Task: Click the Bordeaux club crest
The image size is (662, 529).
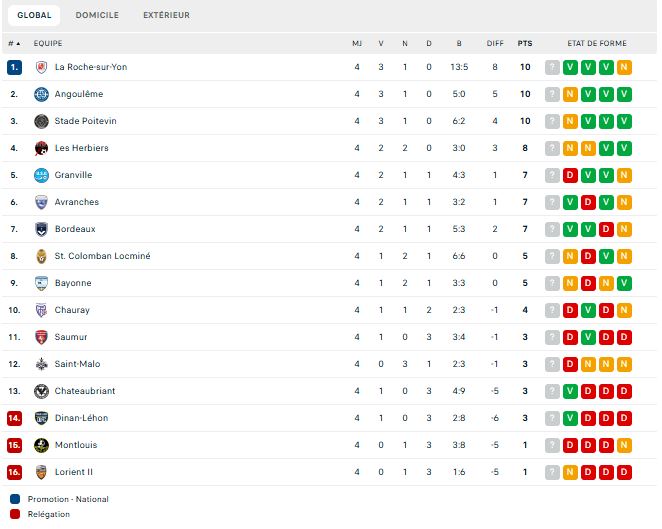Action: click(41, 229)
